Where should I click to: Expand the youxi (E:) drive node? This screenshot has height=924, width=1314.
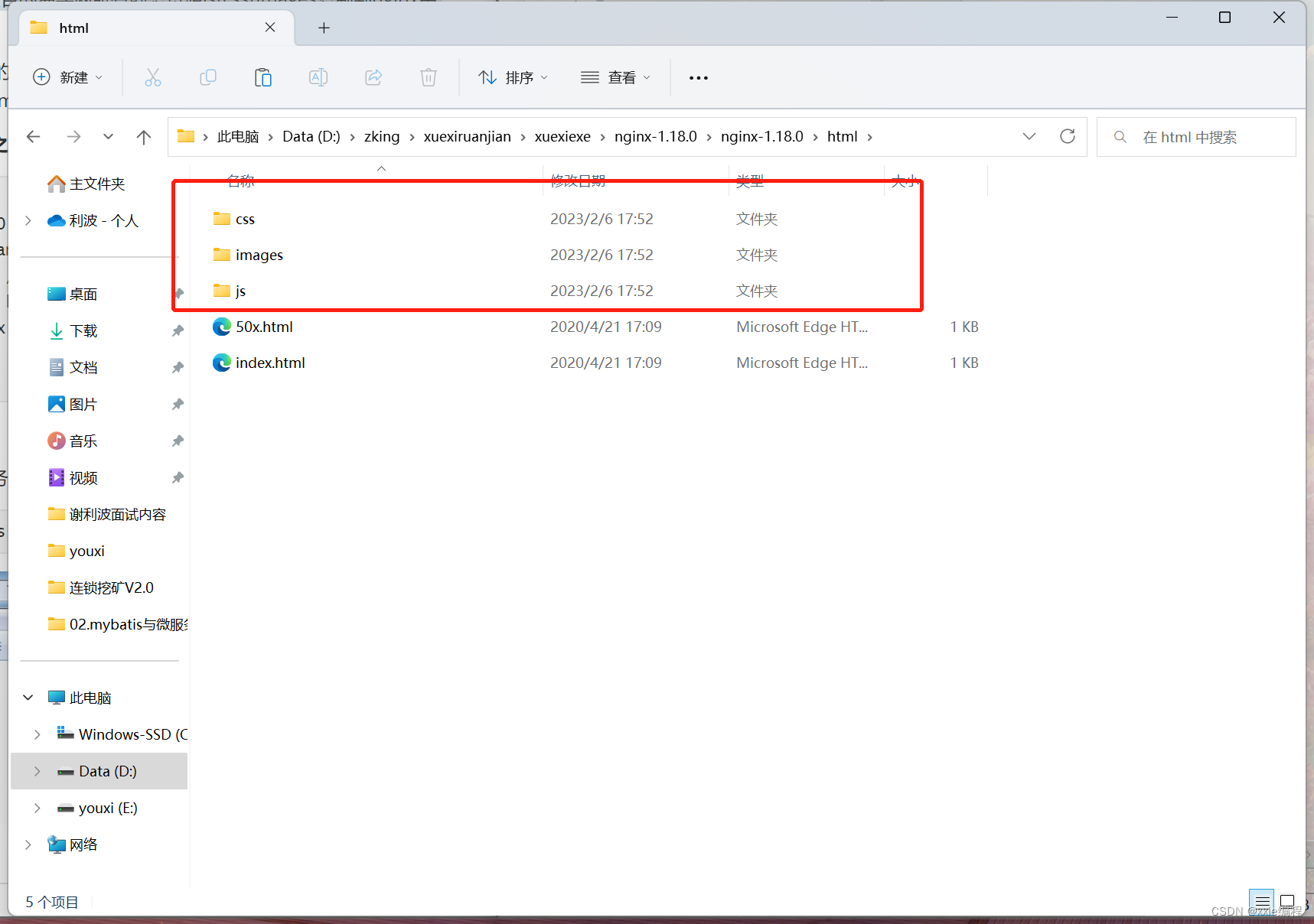37,808
